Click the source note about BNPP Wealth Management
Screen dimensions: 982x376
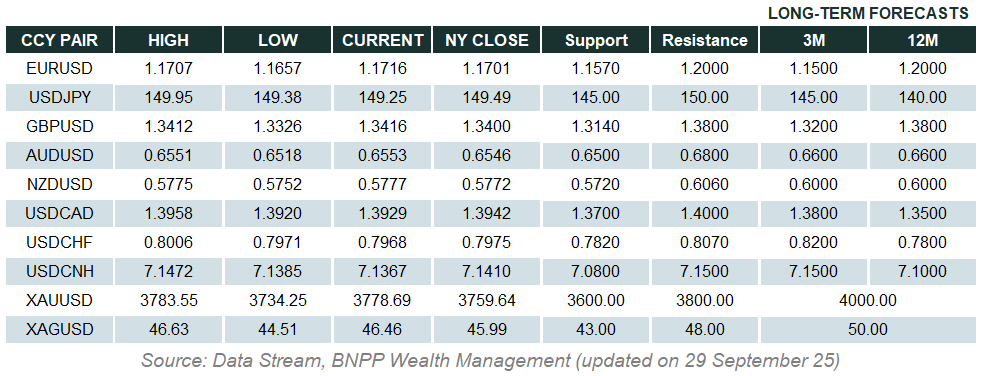click(x=490, y=360)
